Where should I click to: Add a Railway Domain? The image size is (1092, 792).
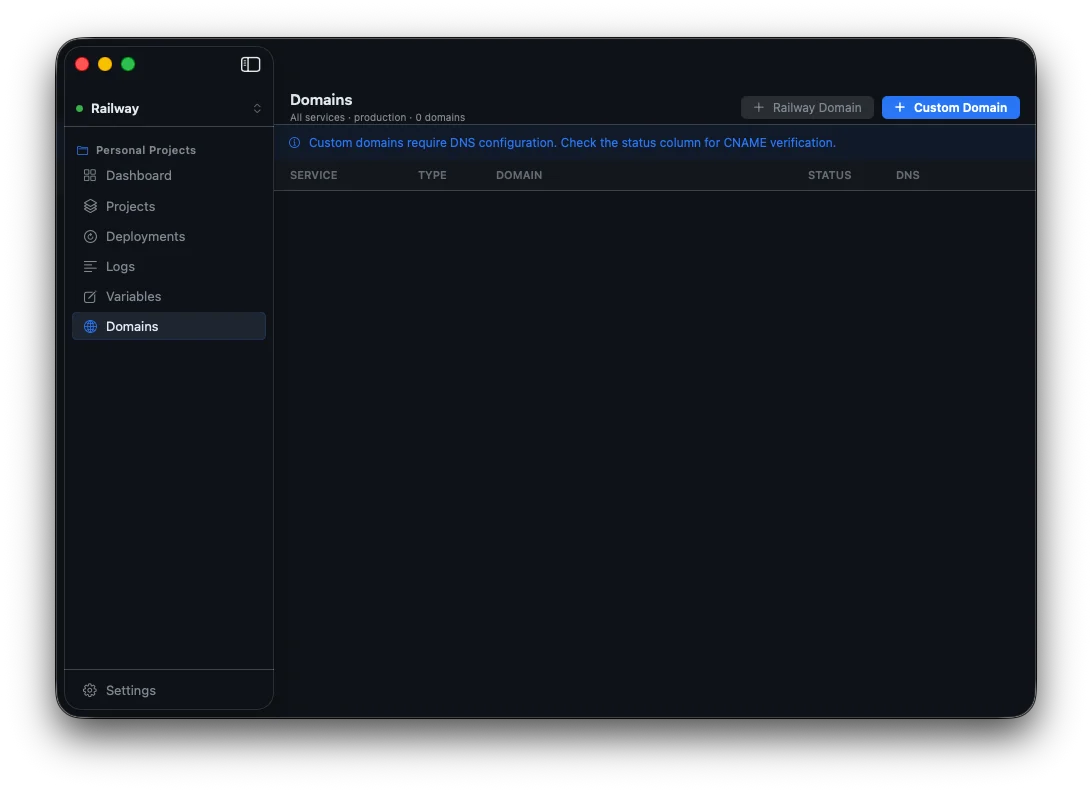coord(807,107)
